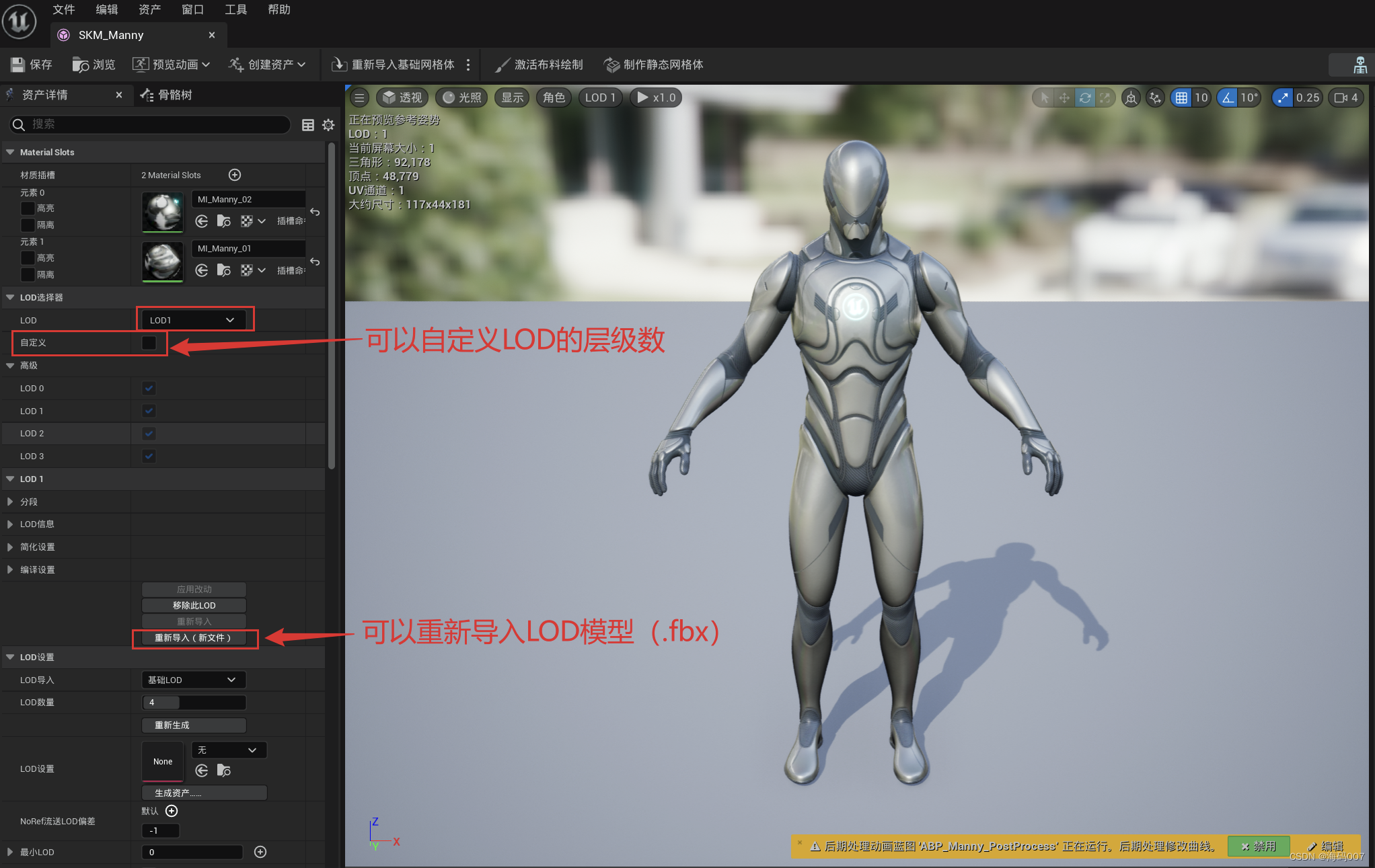Open the LOD1 selector dropdown
Viewport: 1375px width, 868px height.
point(192,320)
